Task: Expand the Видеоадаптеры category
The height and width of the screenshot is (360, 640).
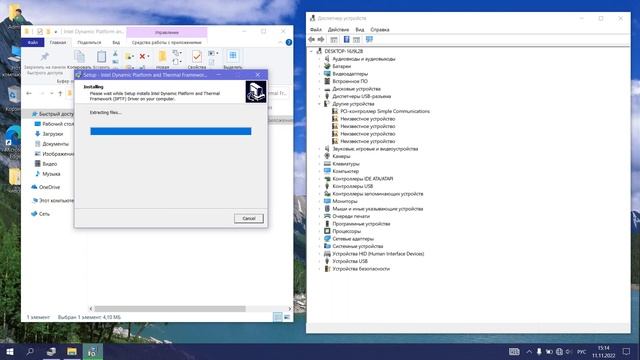Action: coord(320,74)
